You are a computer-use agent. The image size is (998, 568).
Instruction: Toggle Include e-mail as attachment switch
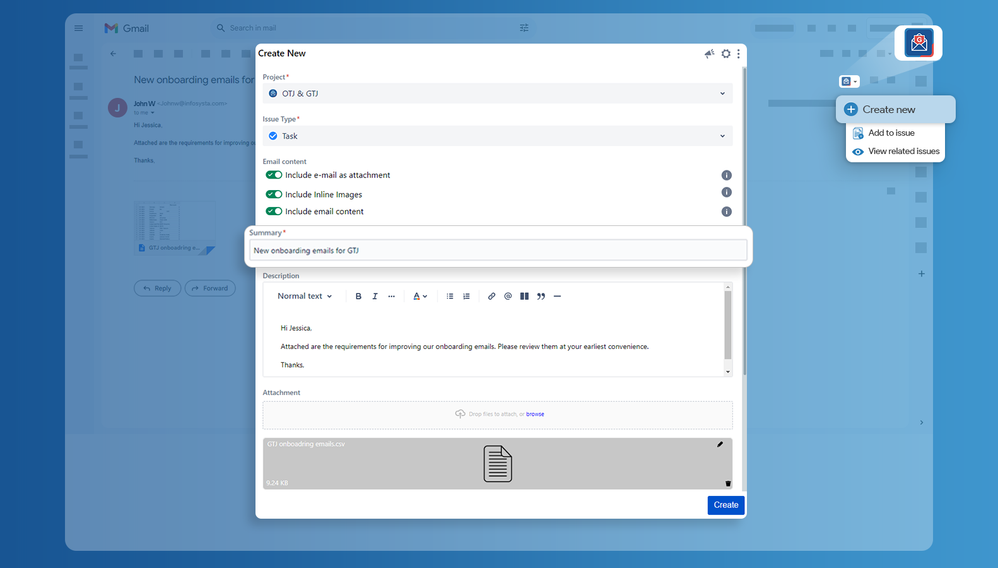pos(274,174)
